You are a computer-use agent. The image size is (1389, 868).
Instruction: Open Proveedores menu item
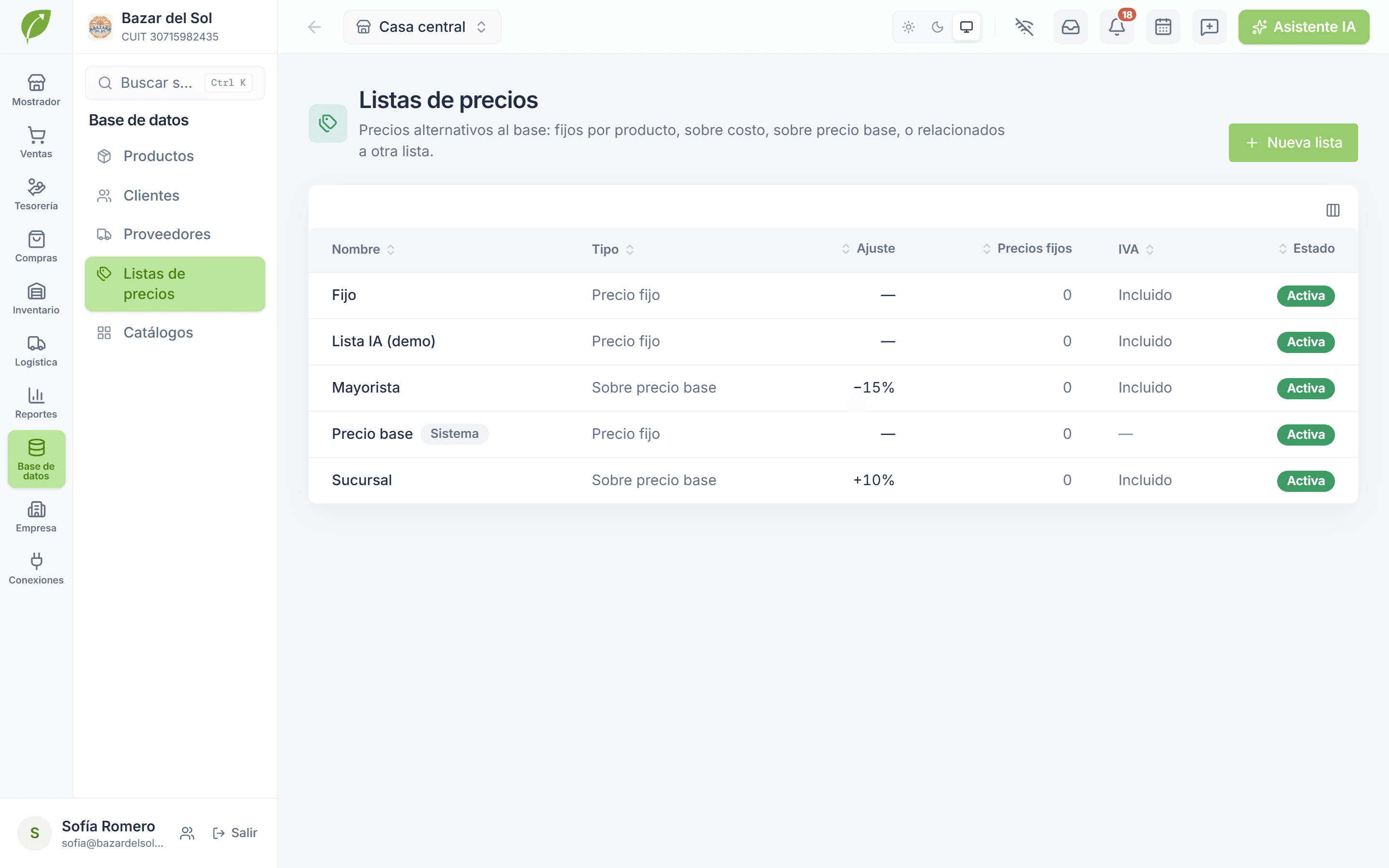175,234
